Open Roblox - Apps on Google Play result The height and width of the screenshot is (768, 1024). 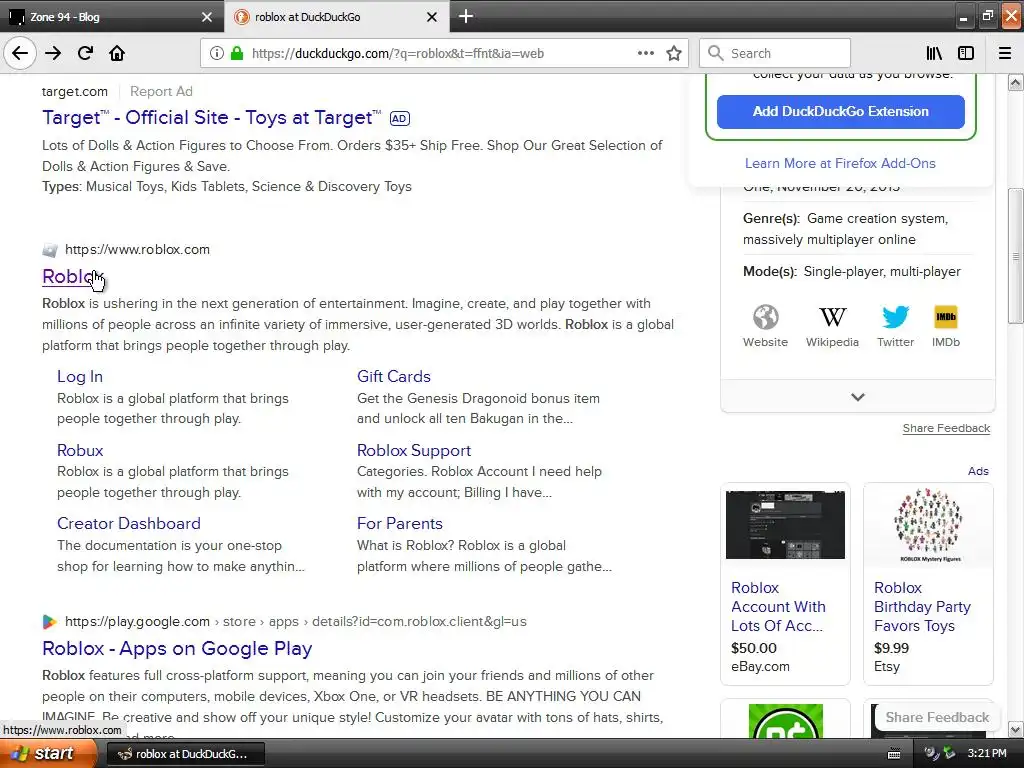tap(177, 648)
